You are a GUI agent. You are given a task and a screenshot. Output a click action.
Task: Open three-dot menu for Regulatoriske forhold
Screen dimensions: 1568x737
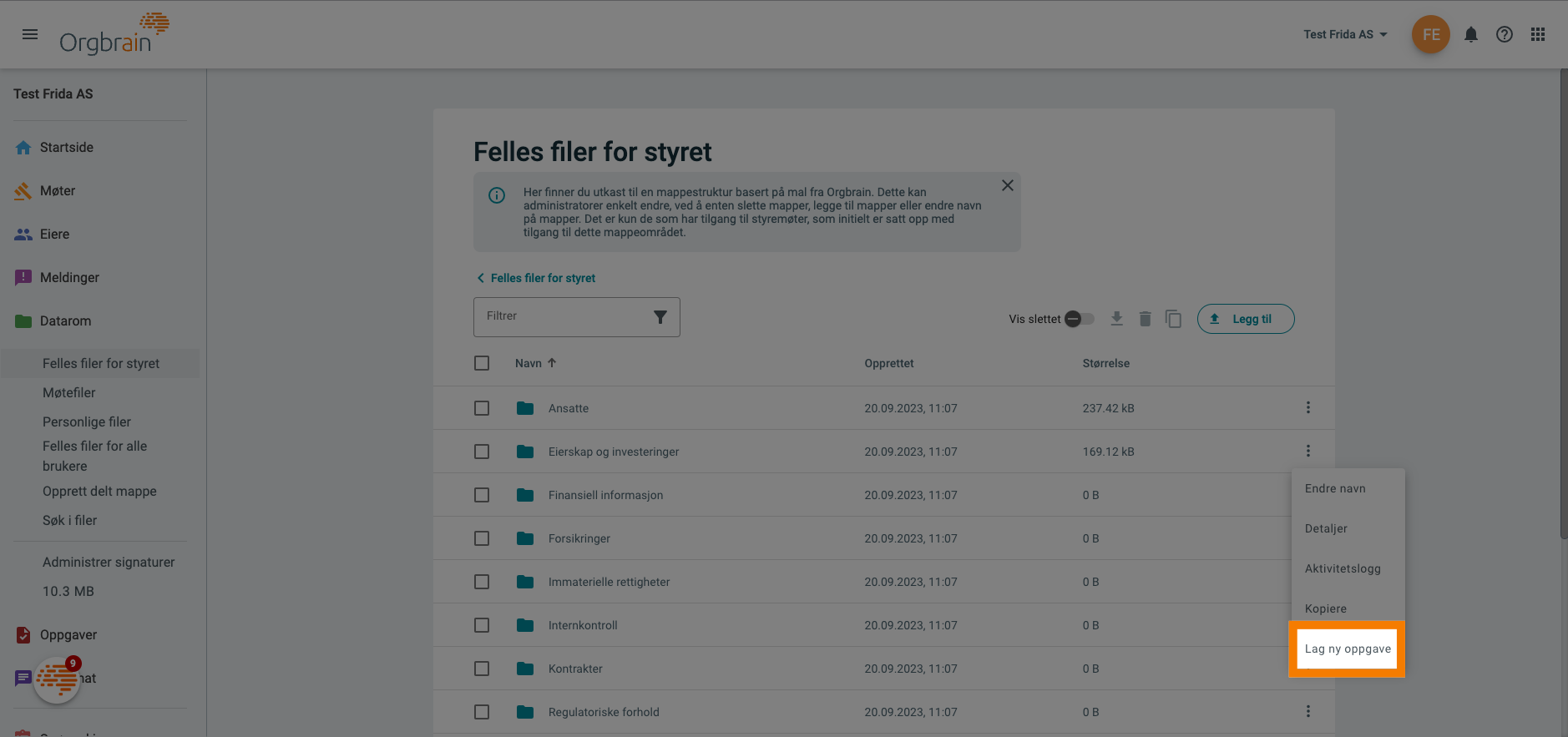1308,711
